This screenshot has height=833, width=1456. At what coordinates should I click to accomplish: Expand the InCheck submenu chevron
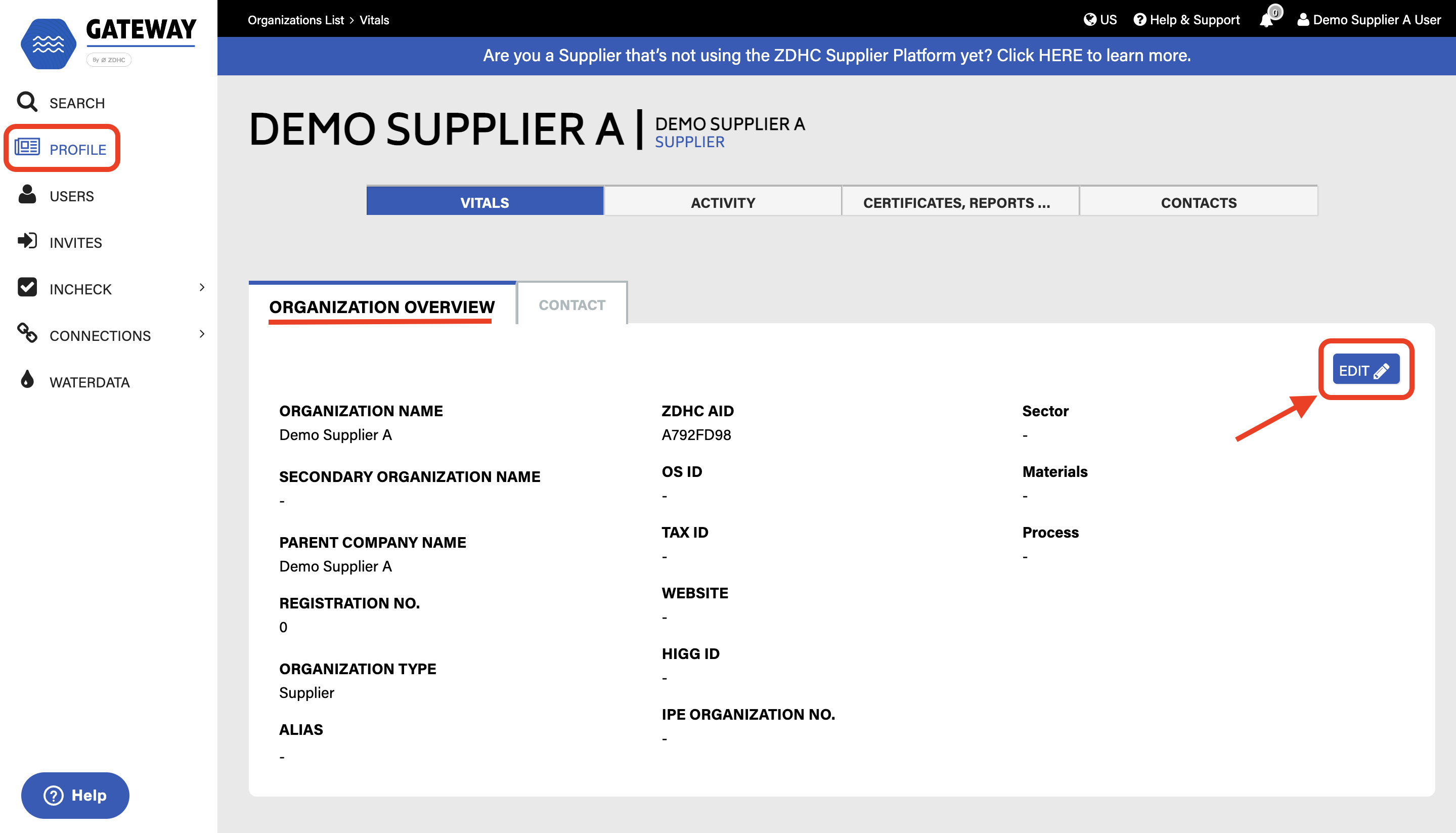coord(202,288)
